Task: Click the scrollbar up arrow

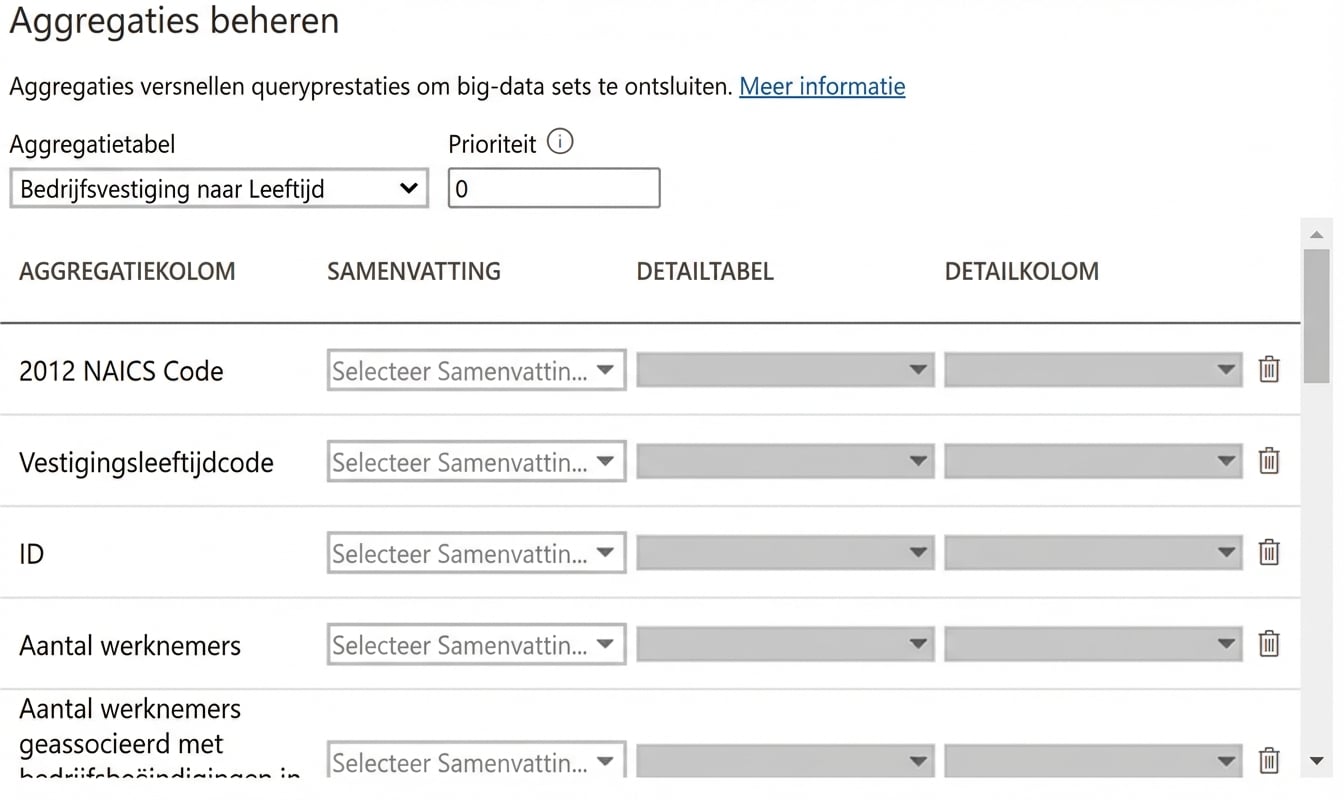Action: point(1318,233)
